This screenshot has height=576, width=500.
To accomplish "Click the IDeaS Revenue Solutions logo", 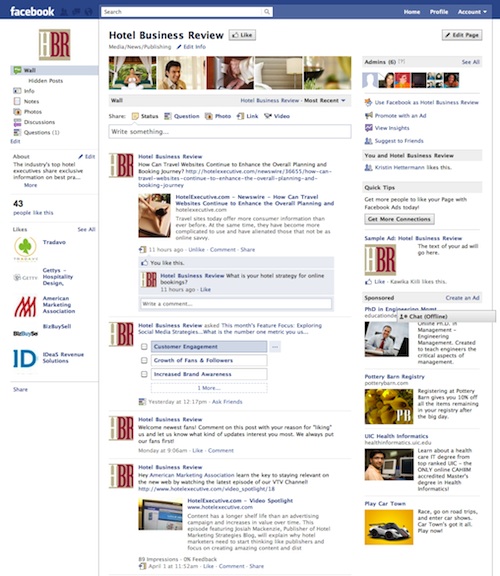I will tap(25, 359).
